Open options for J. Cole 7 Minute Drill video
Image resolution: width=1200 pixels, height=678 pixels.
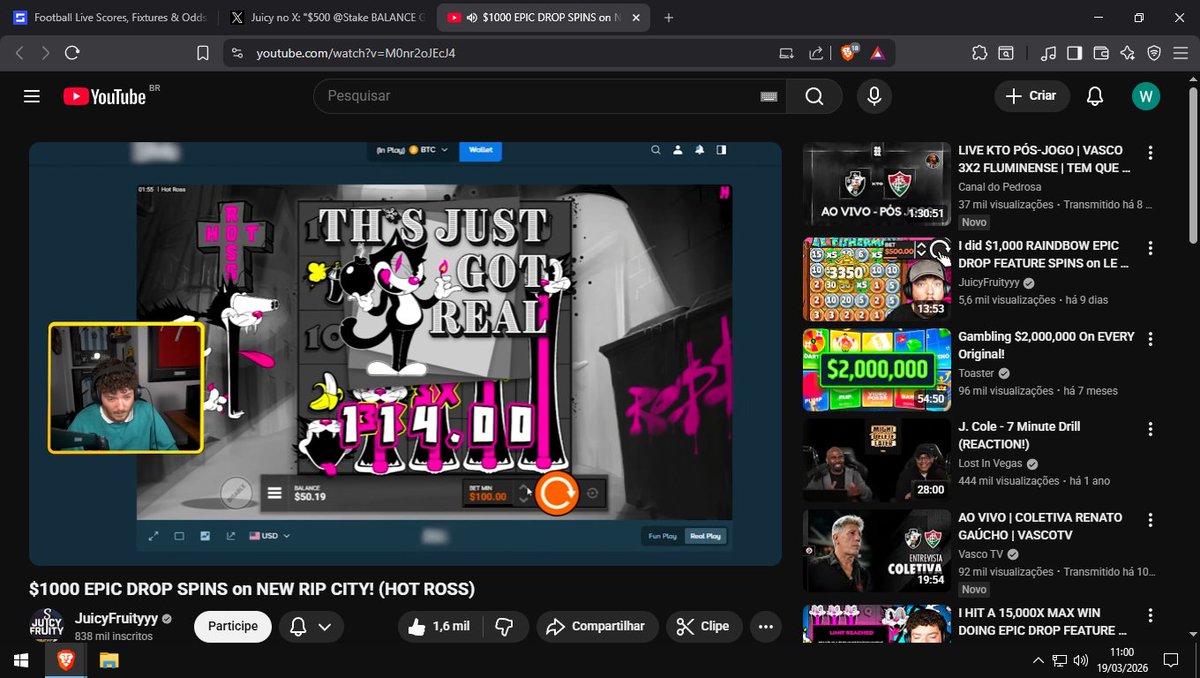1150,428
